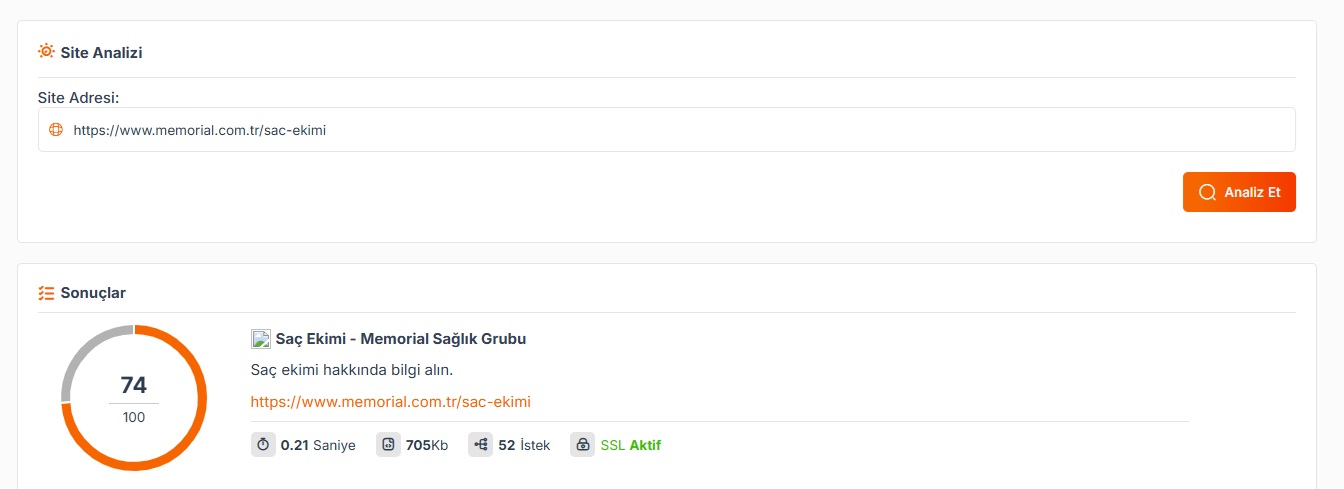The height and width of the screenshot is (489, 1344).
Task: Click the Sonuçlar checklist icon
Action: pos(46,293)
